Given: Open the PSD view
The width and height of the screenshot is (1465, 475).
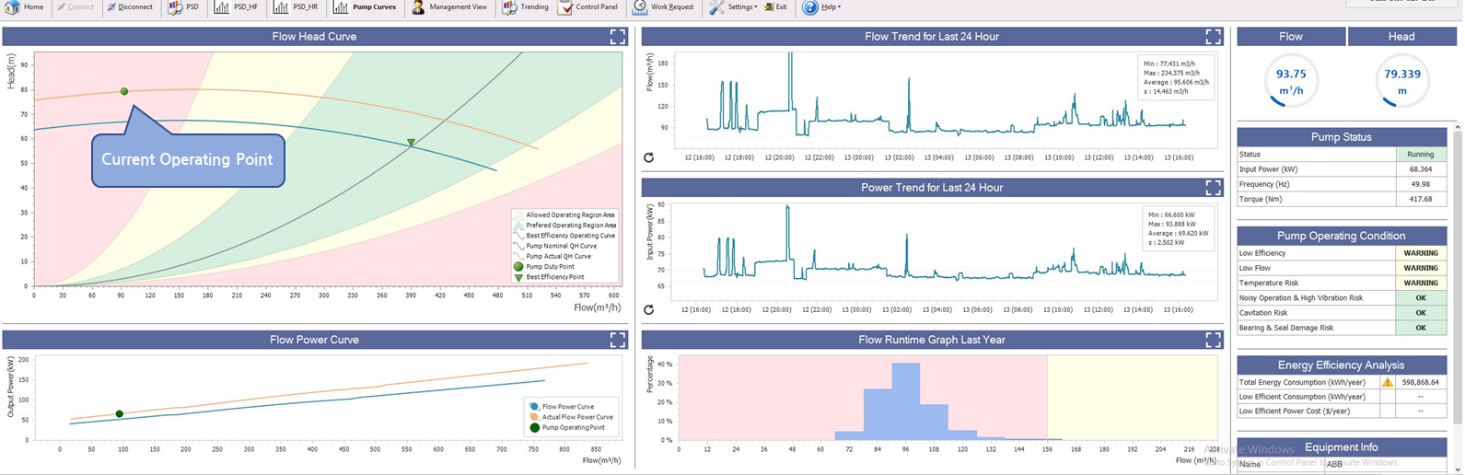Looking at the screenshot, I should tap(184, 7).
